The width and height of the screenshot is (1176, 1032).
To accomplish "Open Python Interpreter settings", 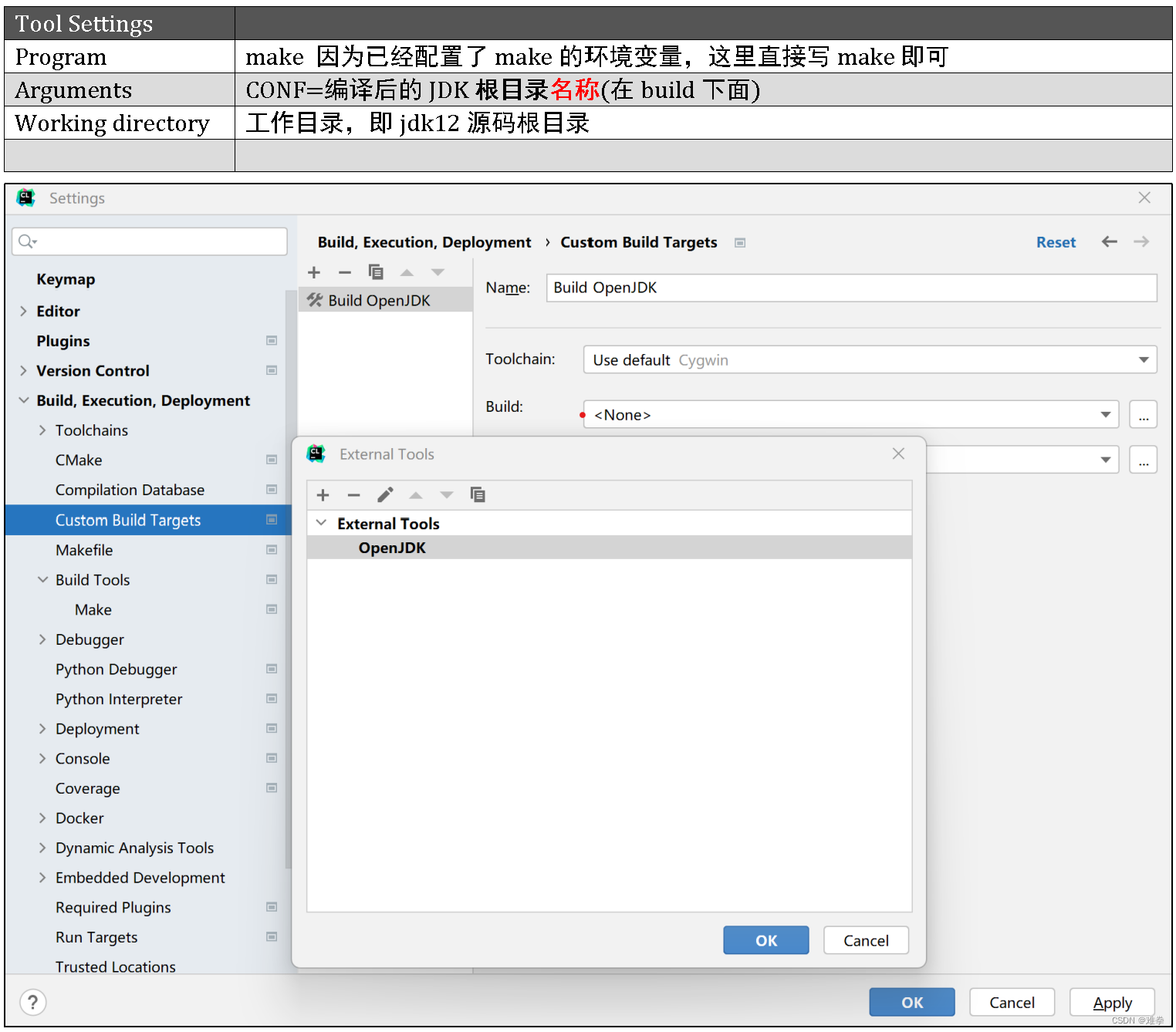I will [119, 700].
